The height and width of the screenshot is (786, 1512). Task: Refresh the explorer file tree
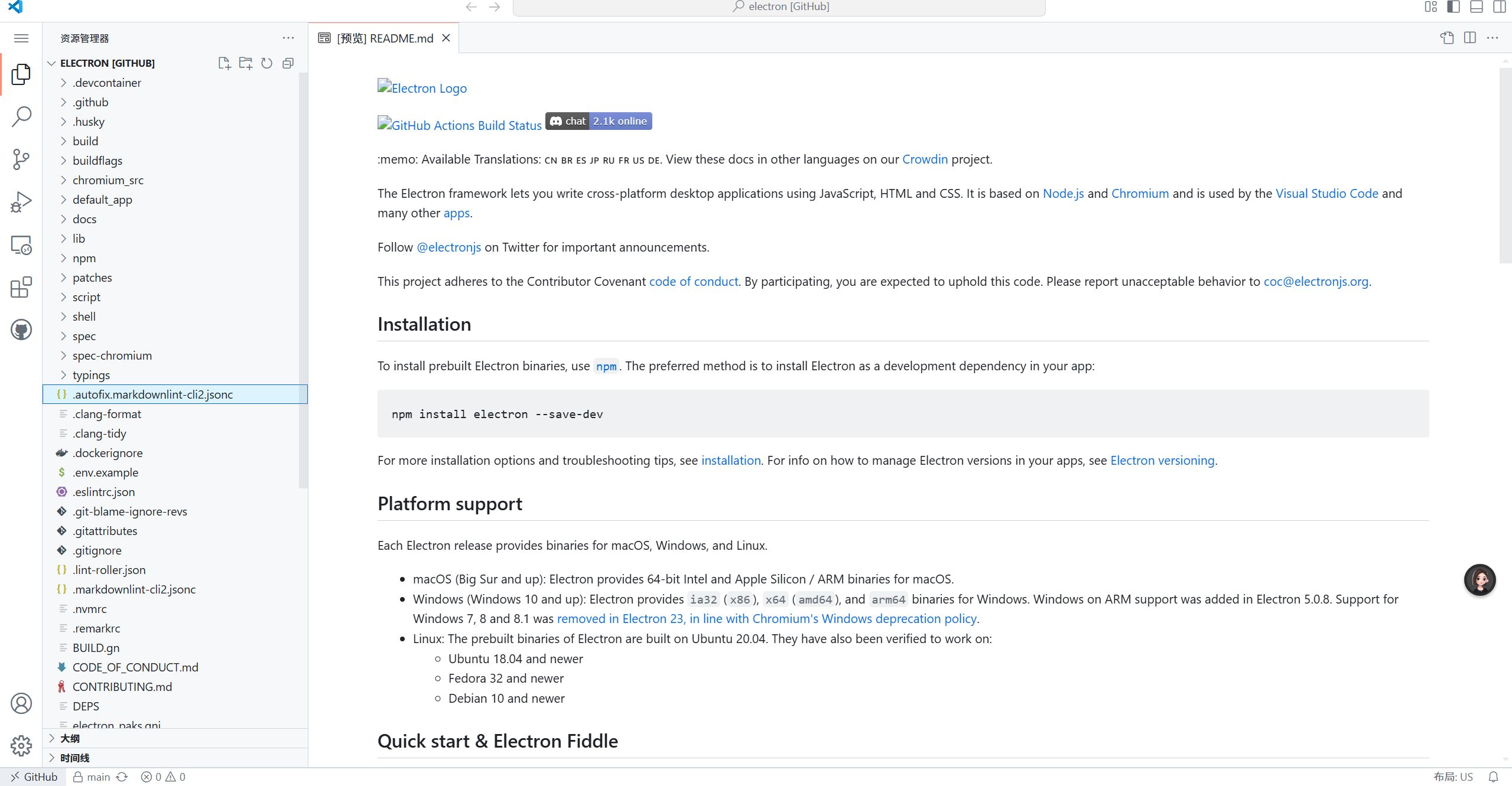coord(266,63)
